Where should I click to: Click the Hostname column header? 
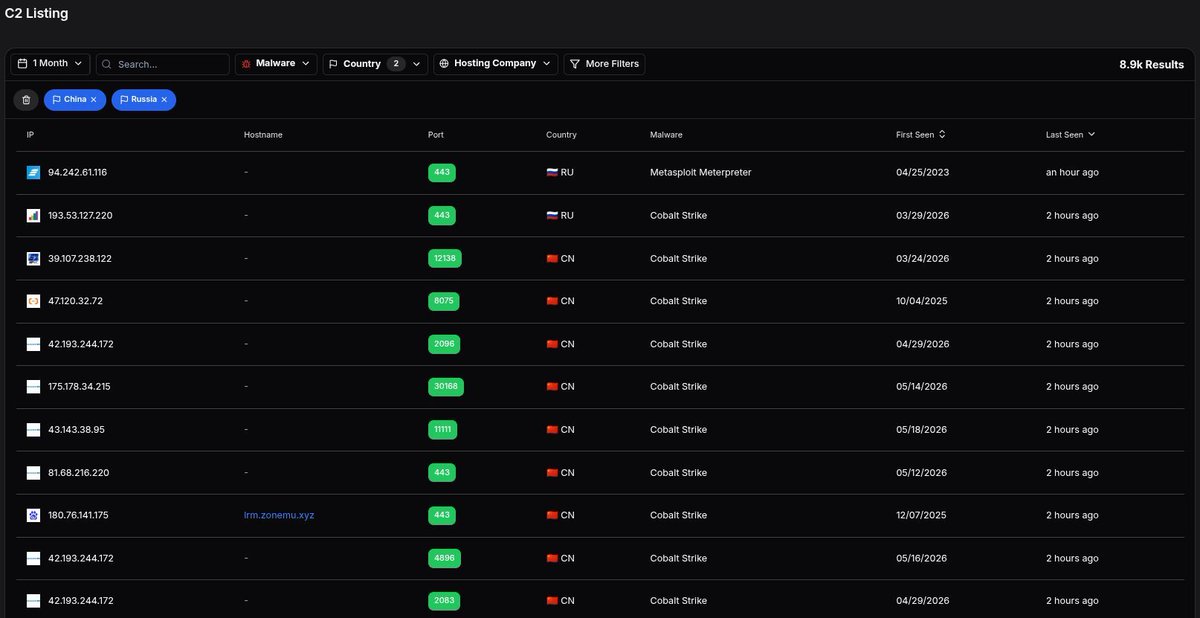[263, 134]
